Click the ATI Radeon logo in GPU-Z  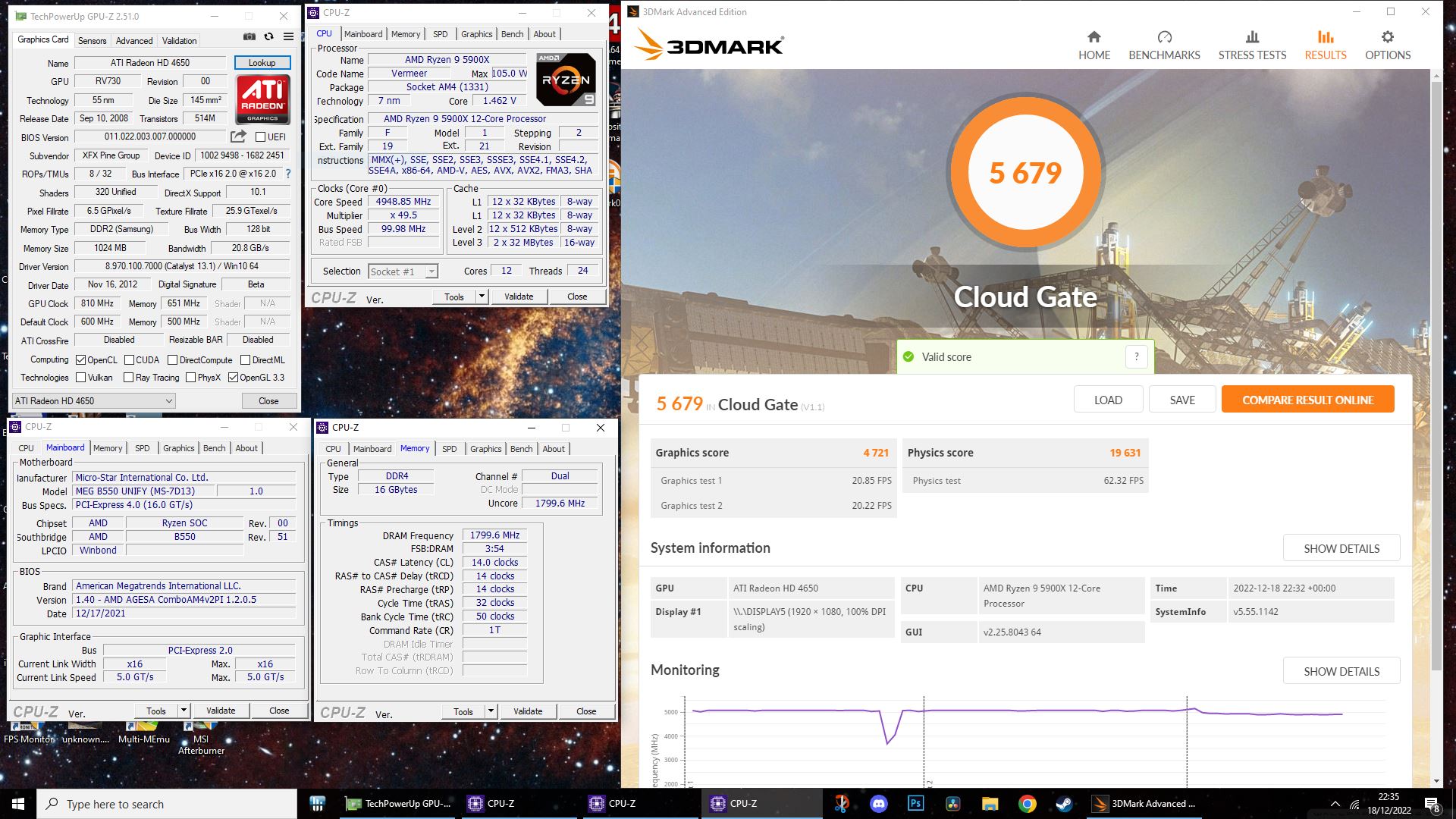pos(262,99)
